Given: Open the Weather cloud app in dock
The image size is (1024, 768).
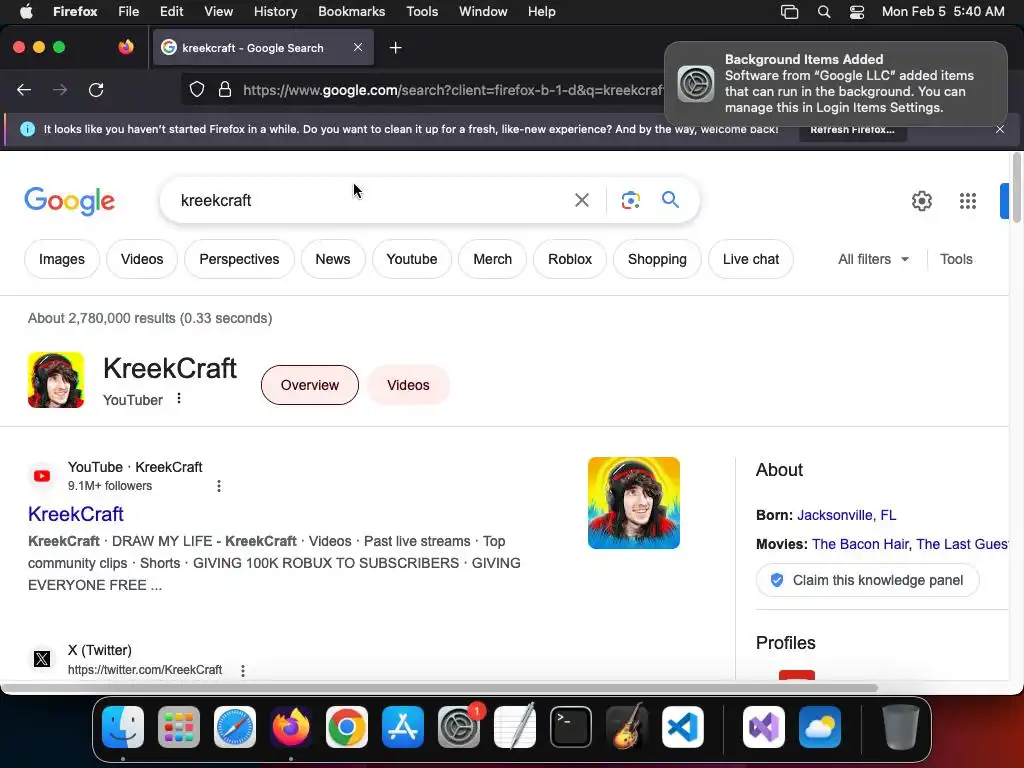Looking at the screenshot, I should coord(820,727).
